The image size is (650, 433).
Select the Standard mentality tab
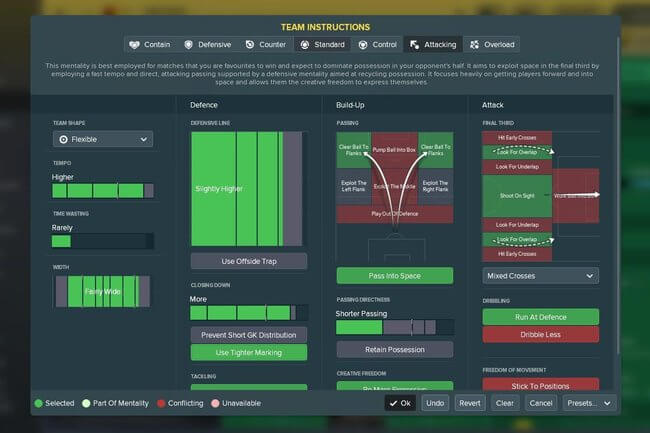pos(323,45)
